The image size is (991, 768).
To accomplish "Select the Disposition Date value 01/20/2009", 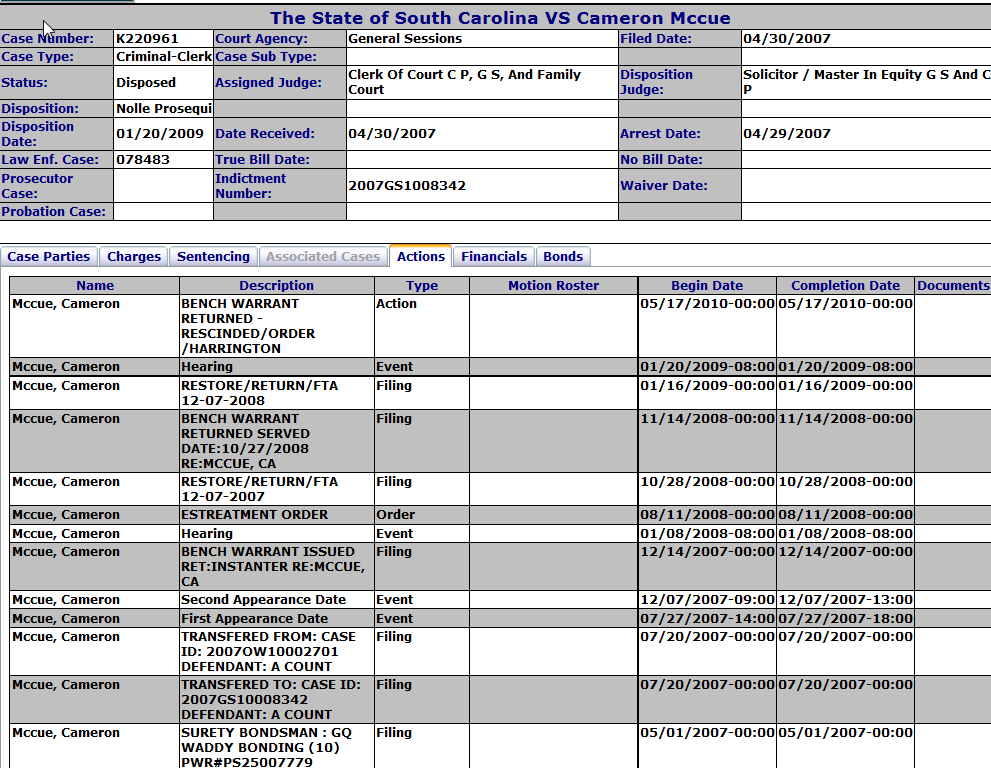I will tap(160, 133).
